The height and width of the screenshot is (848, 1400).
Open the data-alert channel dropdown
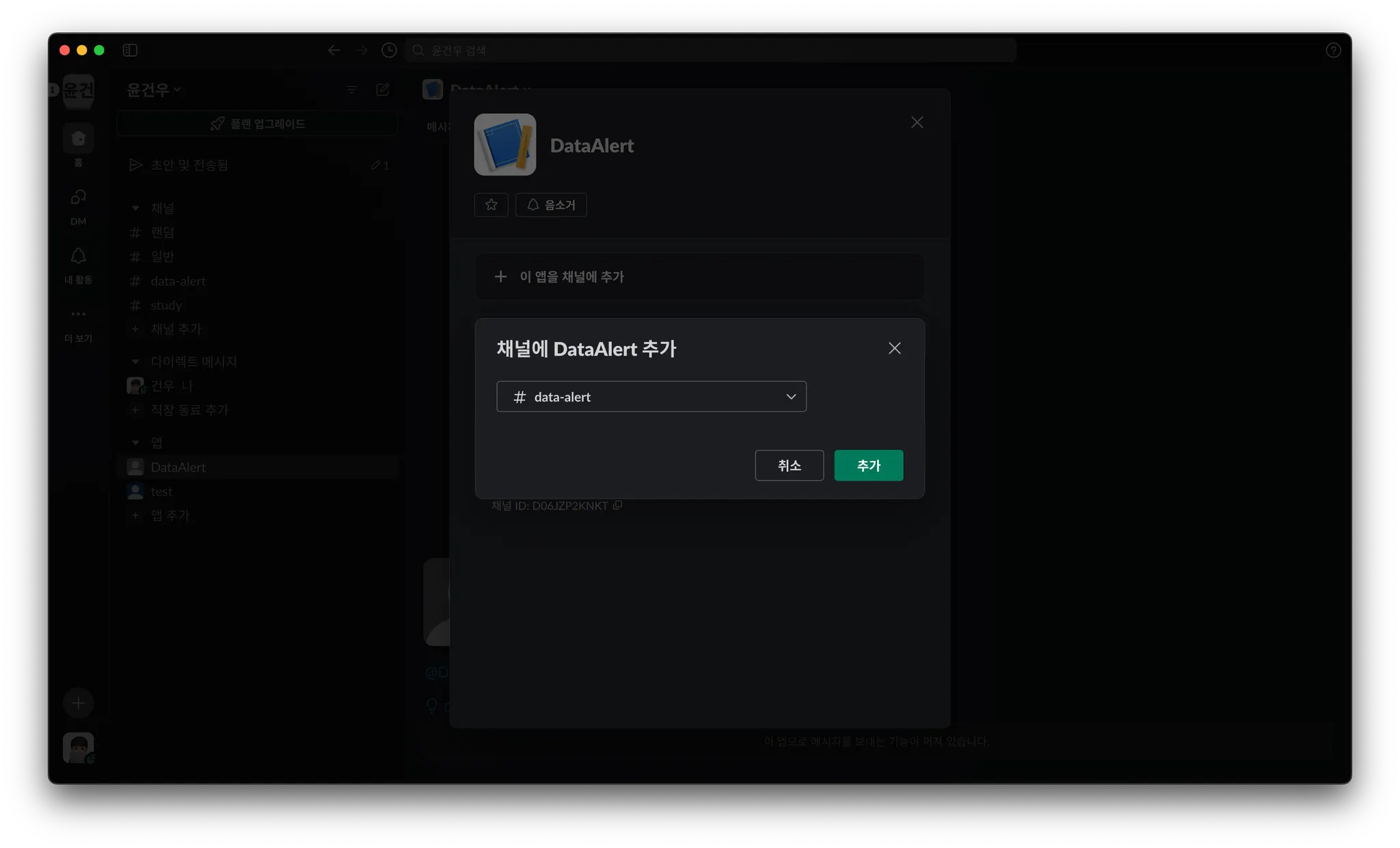click(651, 397)
